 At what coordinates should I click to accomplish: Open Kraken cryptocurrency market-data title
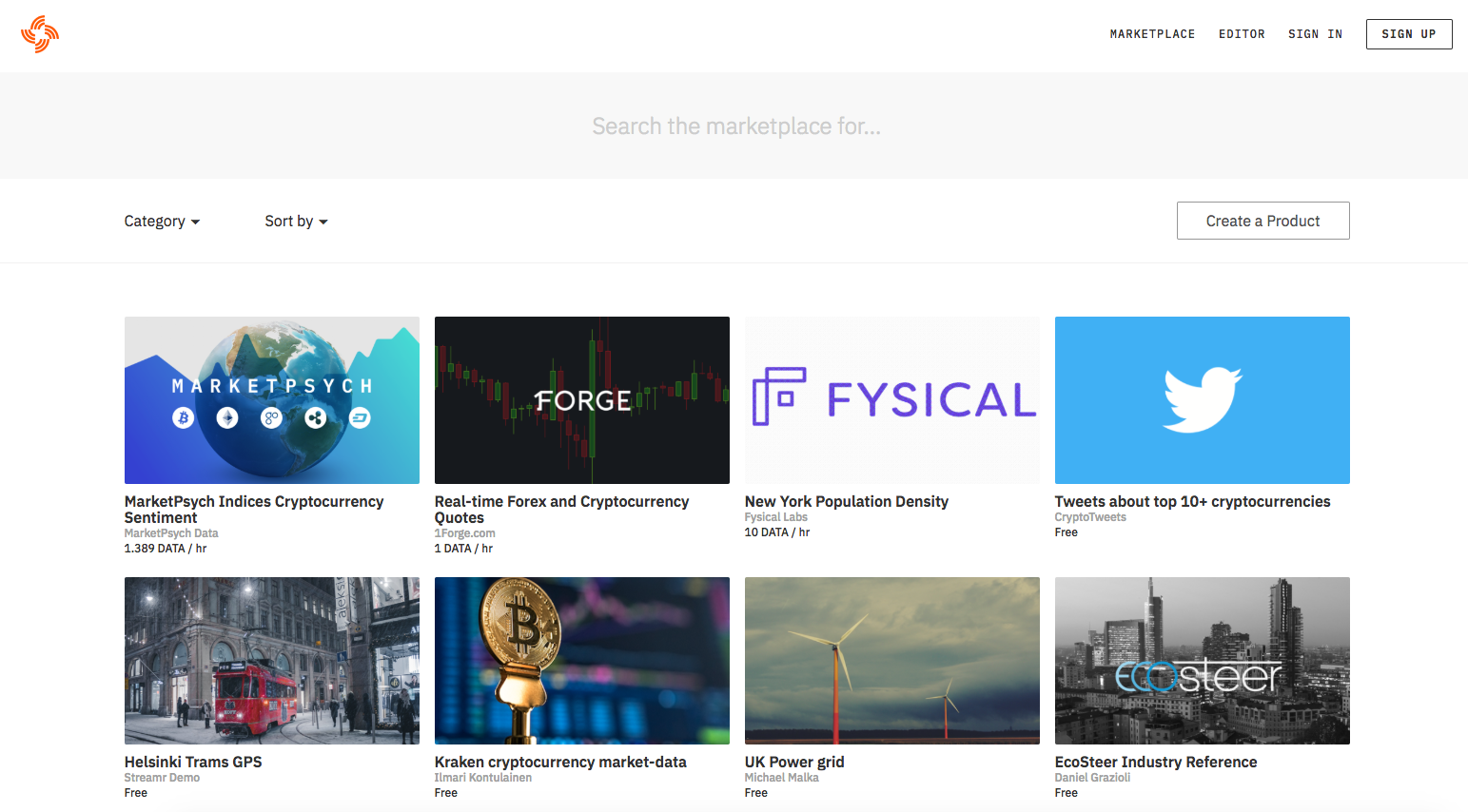[560, 762]
